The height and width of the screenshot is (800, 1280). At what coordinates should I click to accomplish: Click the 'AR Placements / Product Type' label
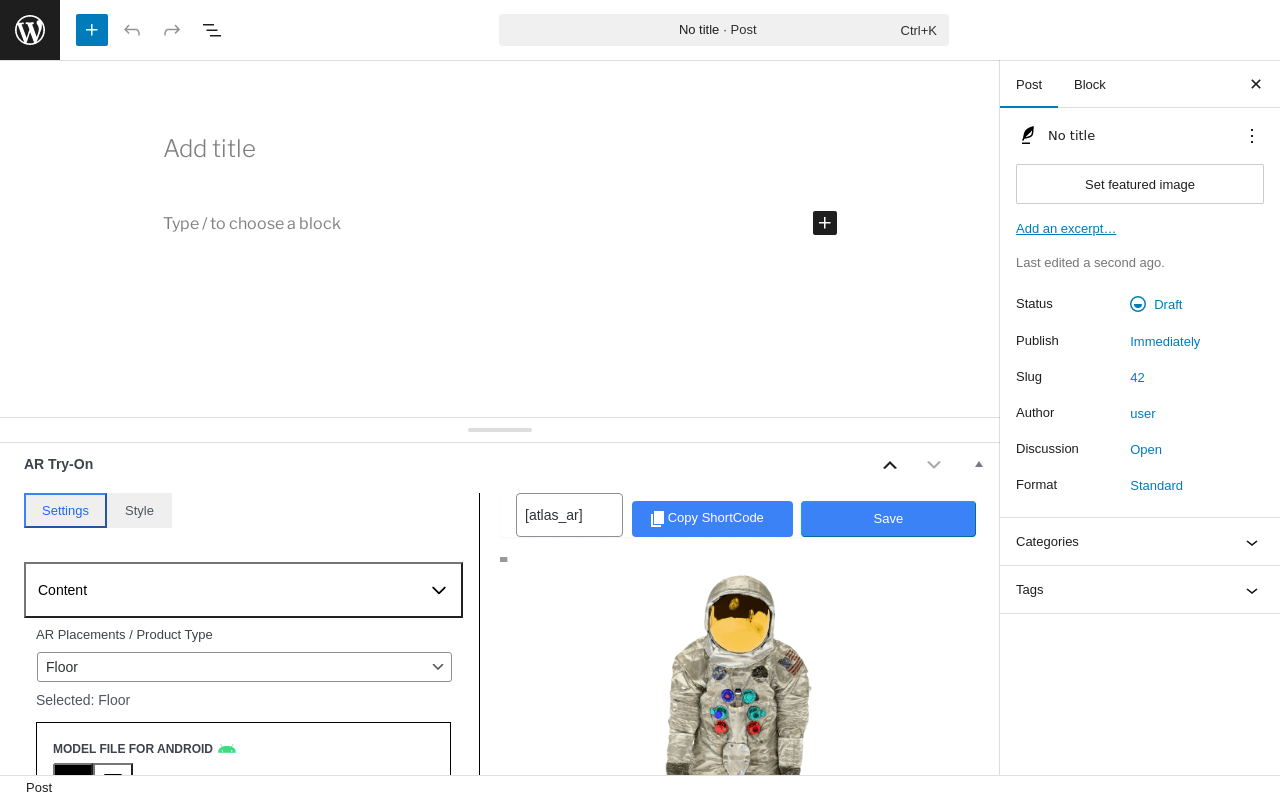124,634
